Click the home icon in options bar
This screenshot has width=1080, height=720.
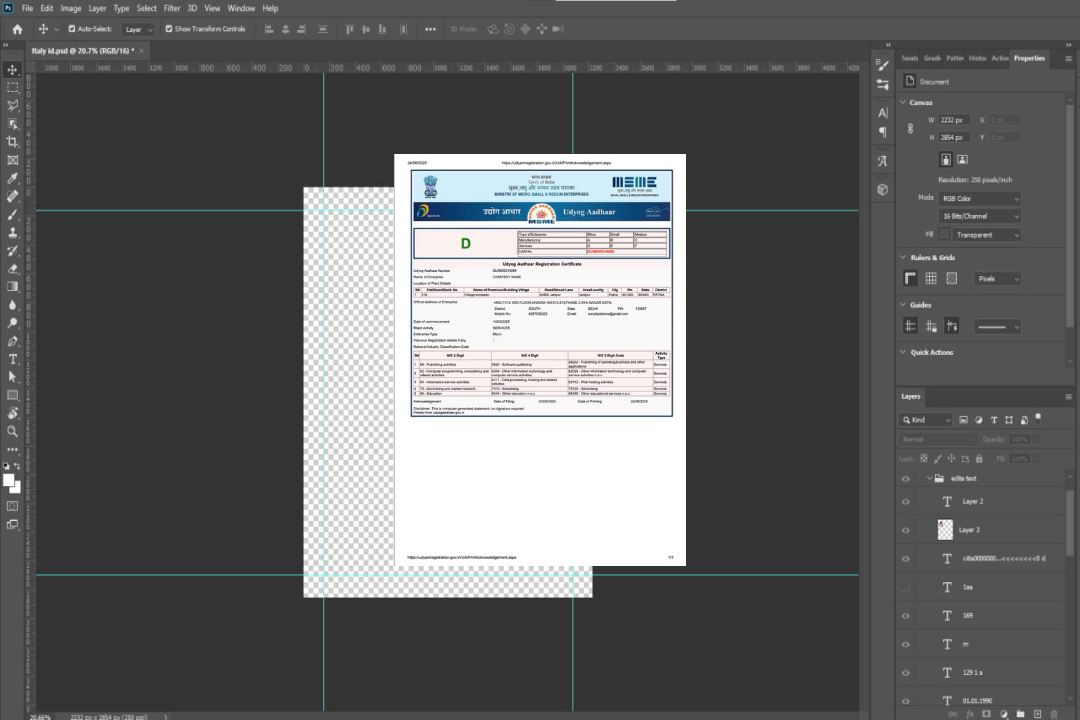(17, 29)
